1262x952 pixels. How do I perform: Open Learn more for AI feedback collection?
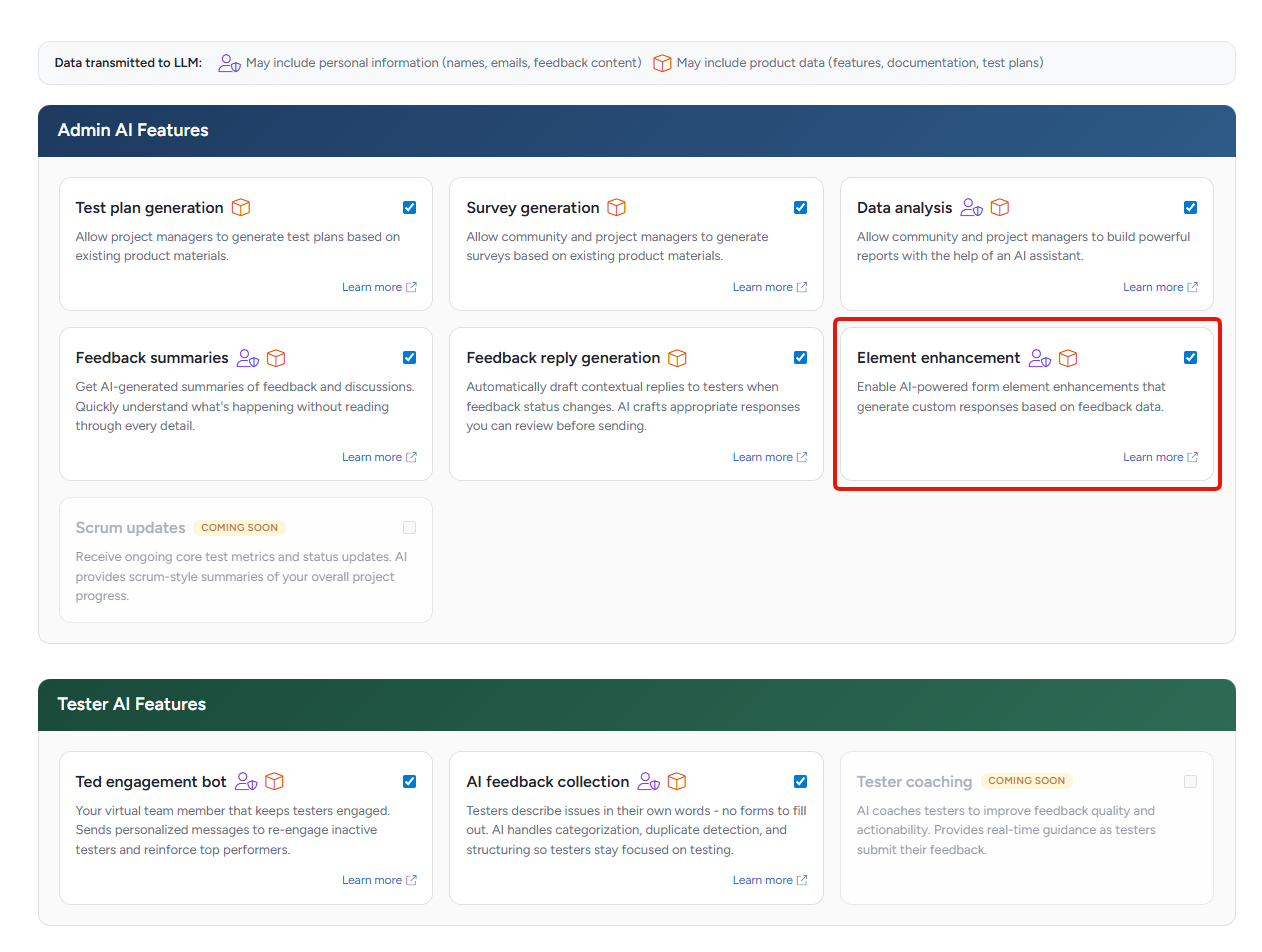click(769, 880)
